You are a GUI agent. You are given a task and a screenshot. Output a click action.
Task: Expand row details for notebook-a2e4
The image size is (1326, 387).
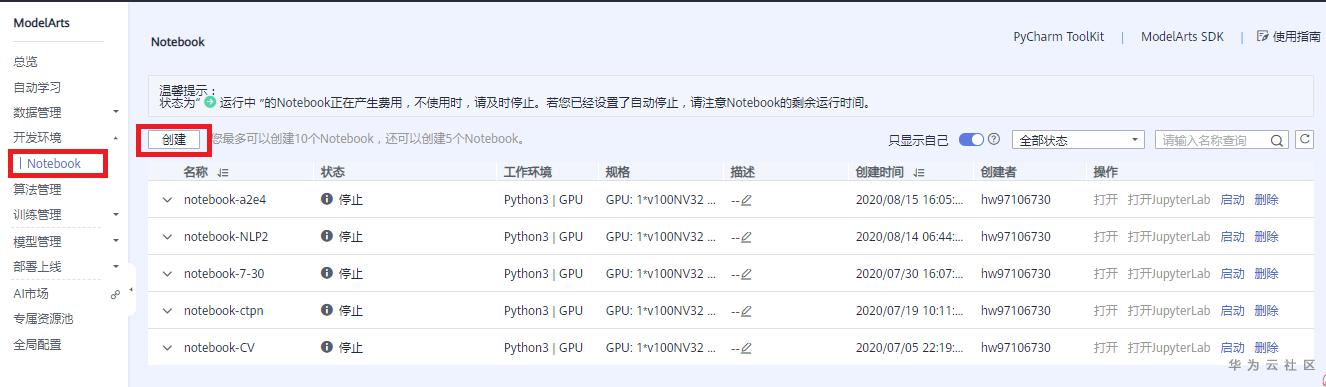pos(167,200)
